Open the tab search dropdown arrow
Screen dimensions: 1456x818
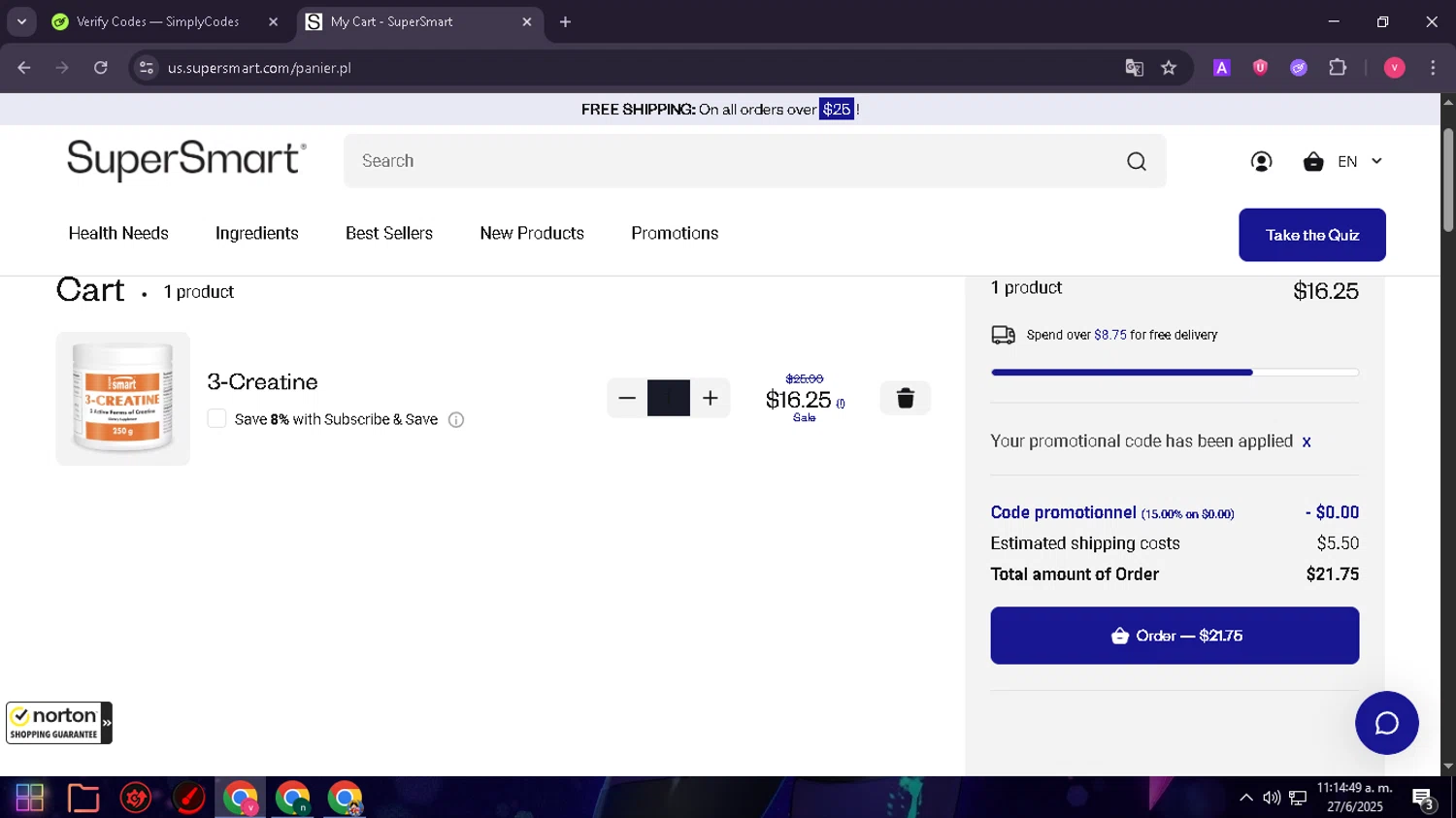point(21,21)
